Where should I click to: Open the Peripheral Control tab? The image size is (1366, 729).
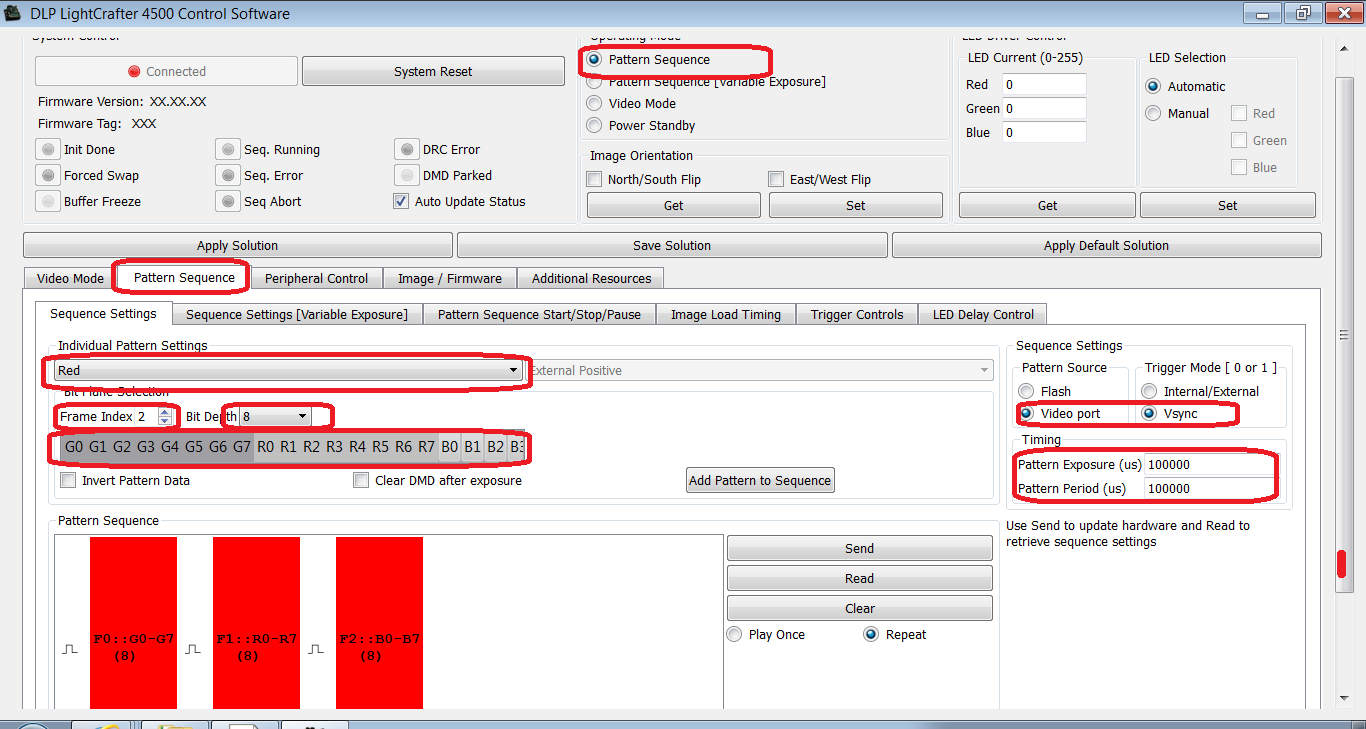[316, 279]
